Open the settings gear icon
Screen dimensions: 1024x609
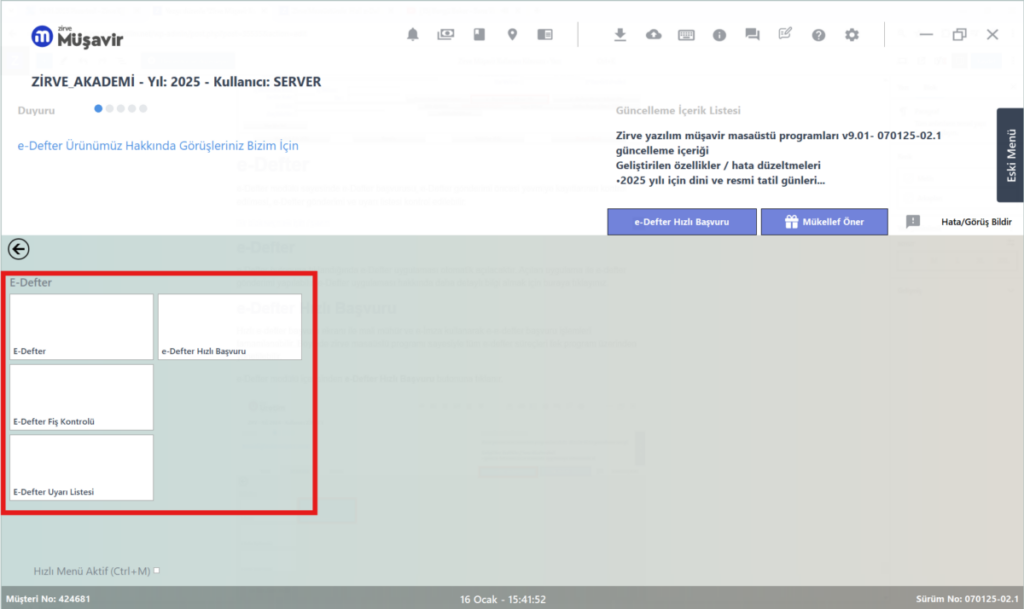pos(852,35)
